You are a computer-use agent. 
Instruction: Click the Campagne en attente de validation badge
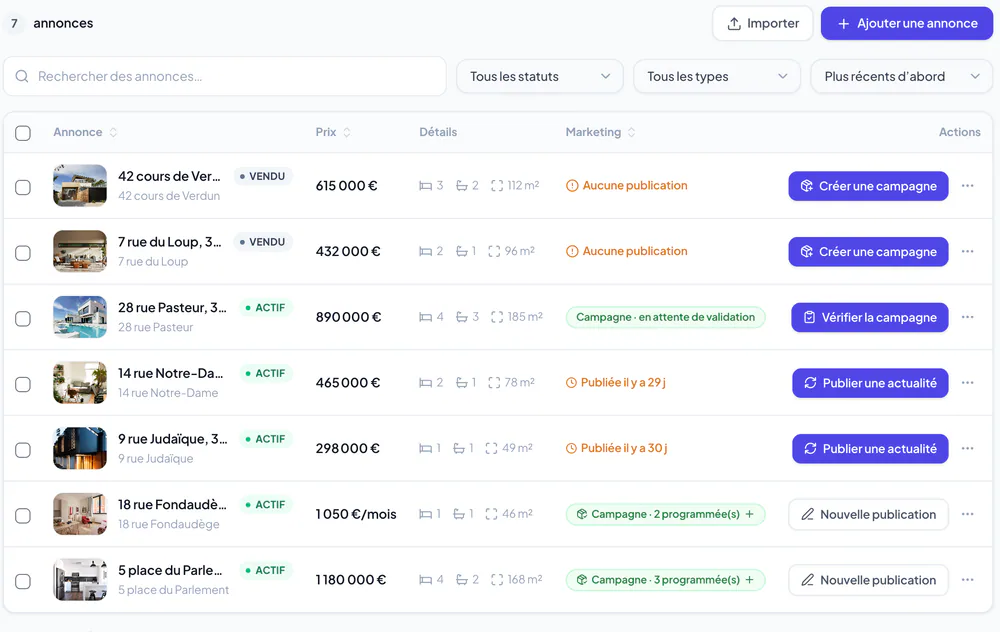tap(665, 317)
